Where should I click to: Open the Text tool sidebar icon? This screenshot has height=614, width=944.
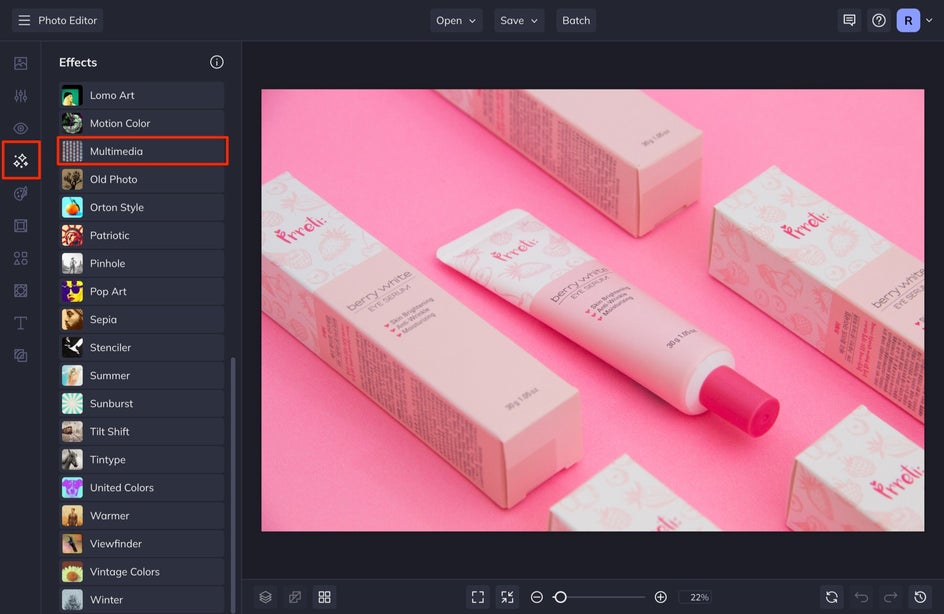coord(20,323)
